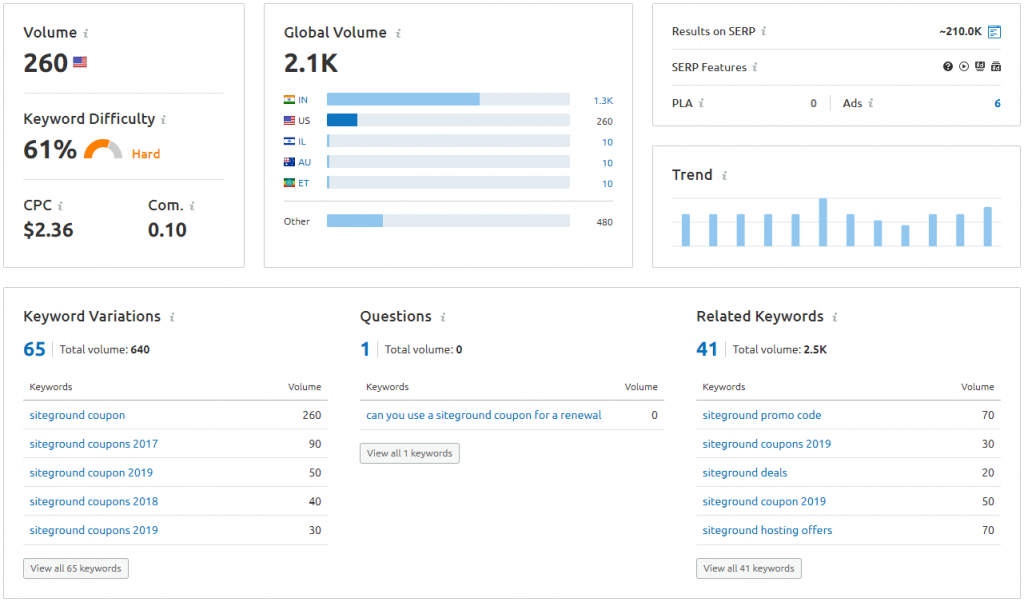1024x602 pixels.
Task: Click the video play SERP feature icon
Action: 964,67
